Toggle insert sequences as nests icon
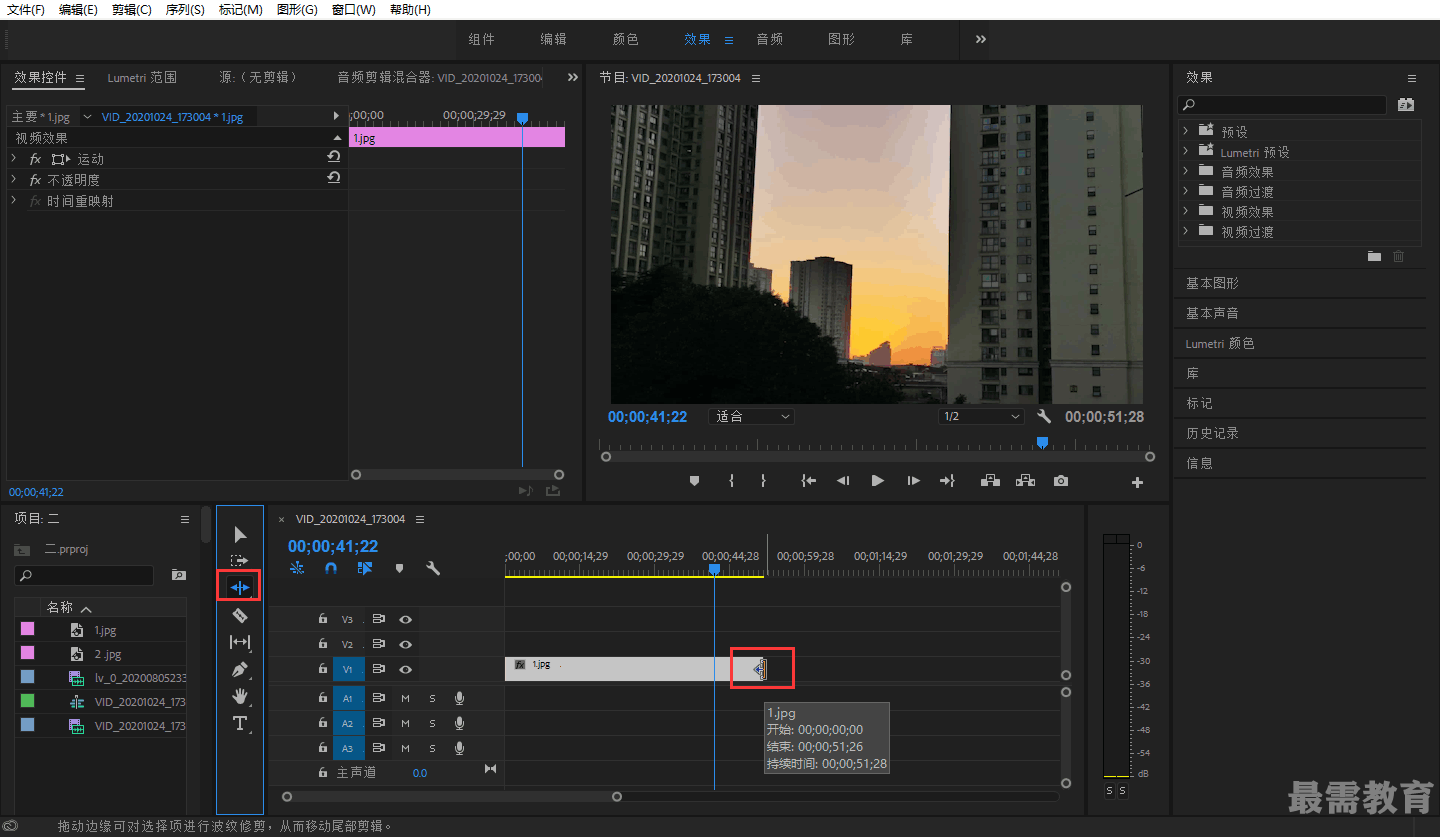This screenshot has height=837, width=1440. click(x=297, y=568)
